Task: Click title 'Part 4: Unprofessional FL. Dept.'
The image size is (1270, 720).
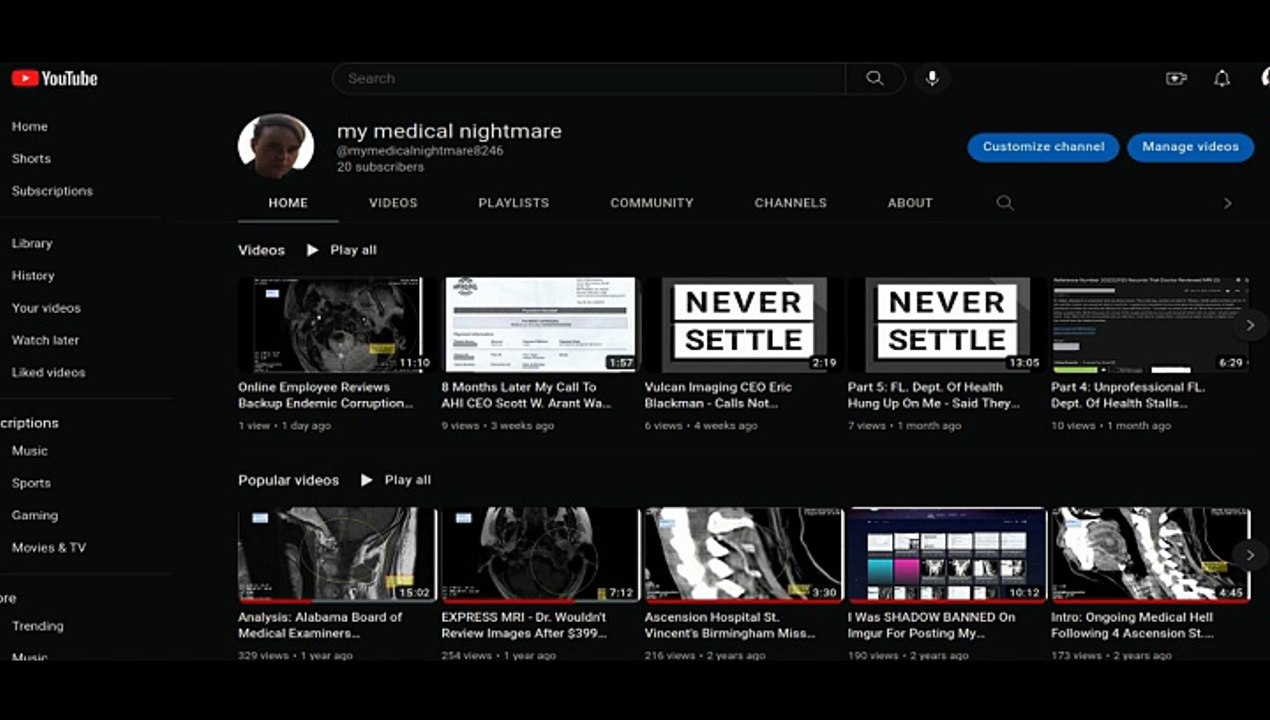Action: (1128, 395)
